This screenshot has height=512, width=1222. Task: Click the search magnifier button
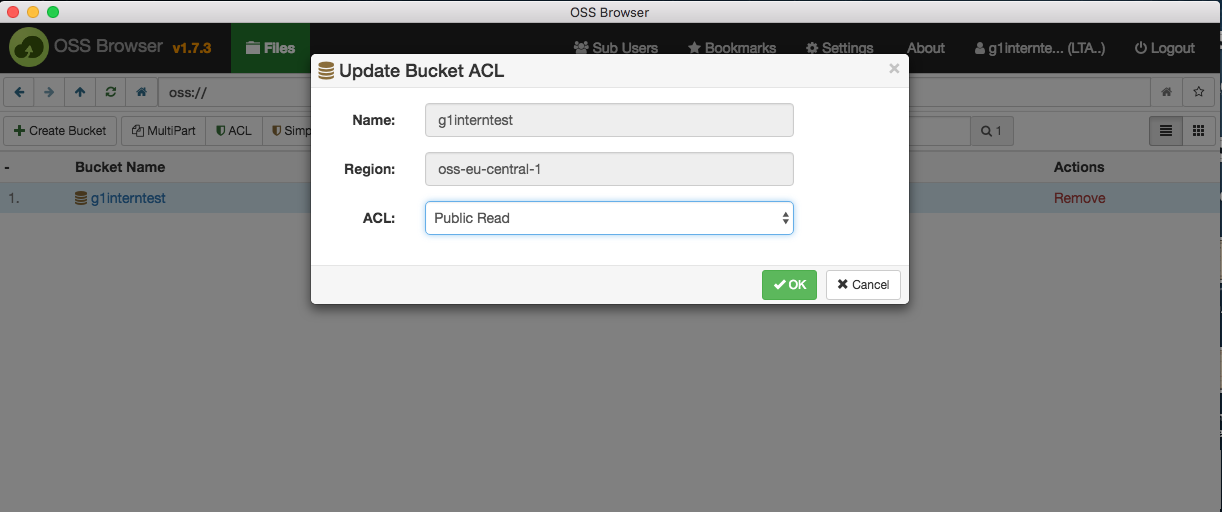click(x=992, y=130)
